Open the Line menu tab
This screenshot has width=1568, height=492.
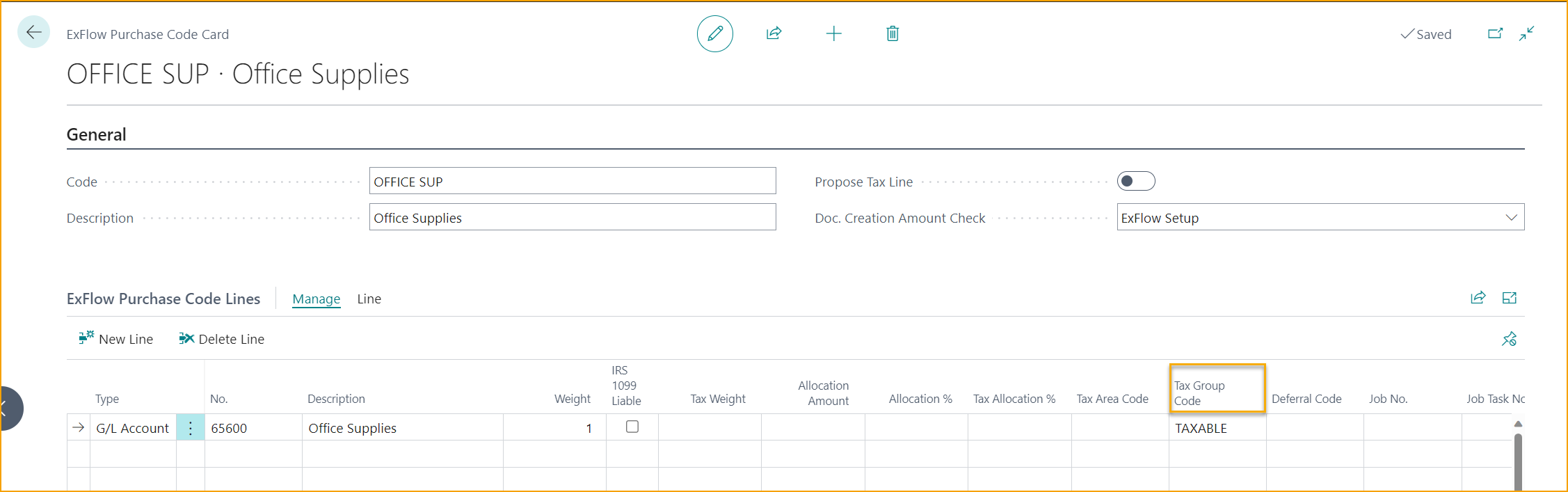[369, 299]
